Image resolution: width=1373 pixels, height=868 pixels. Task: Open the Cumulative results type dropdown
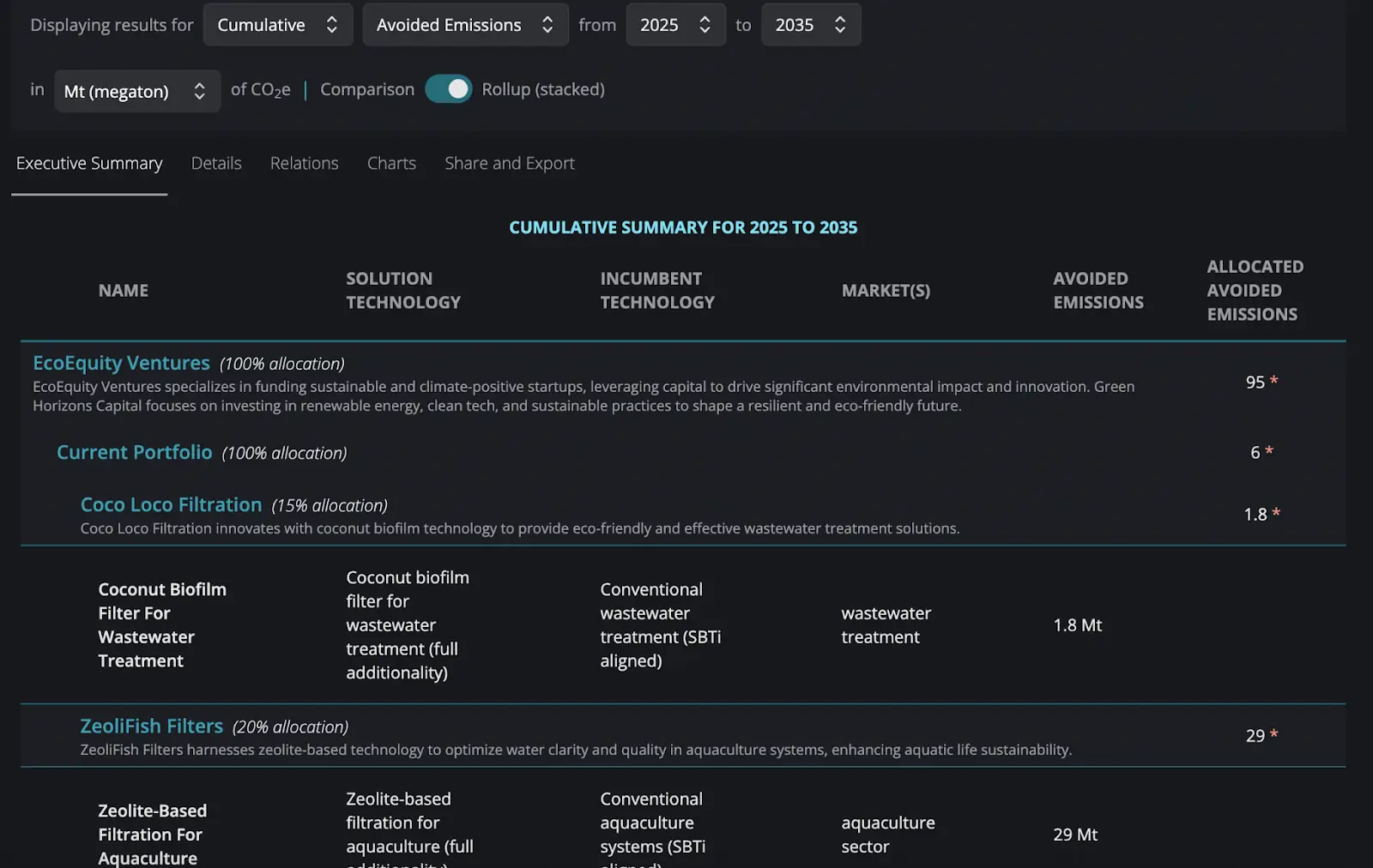coord(277,25)
